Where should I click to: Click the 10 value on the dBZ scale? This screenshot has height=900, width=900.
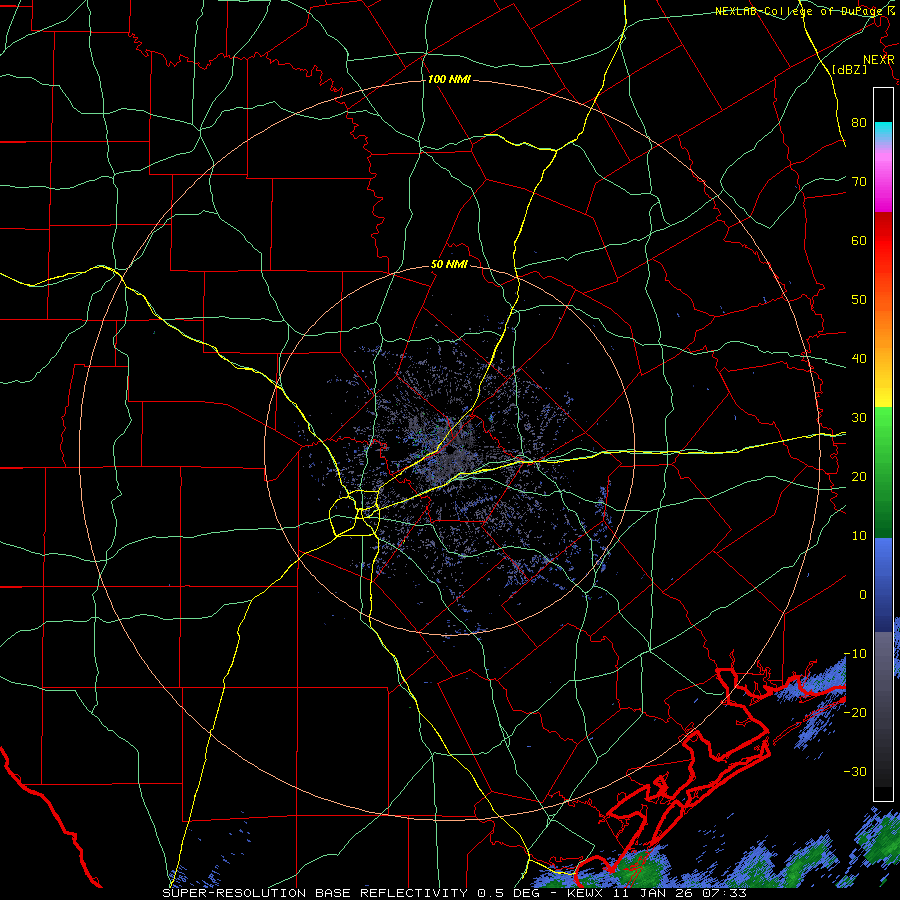[x=859, y=536]
